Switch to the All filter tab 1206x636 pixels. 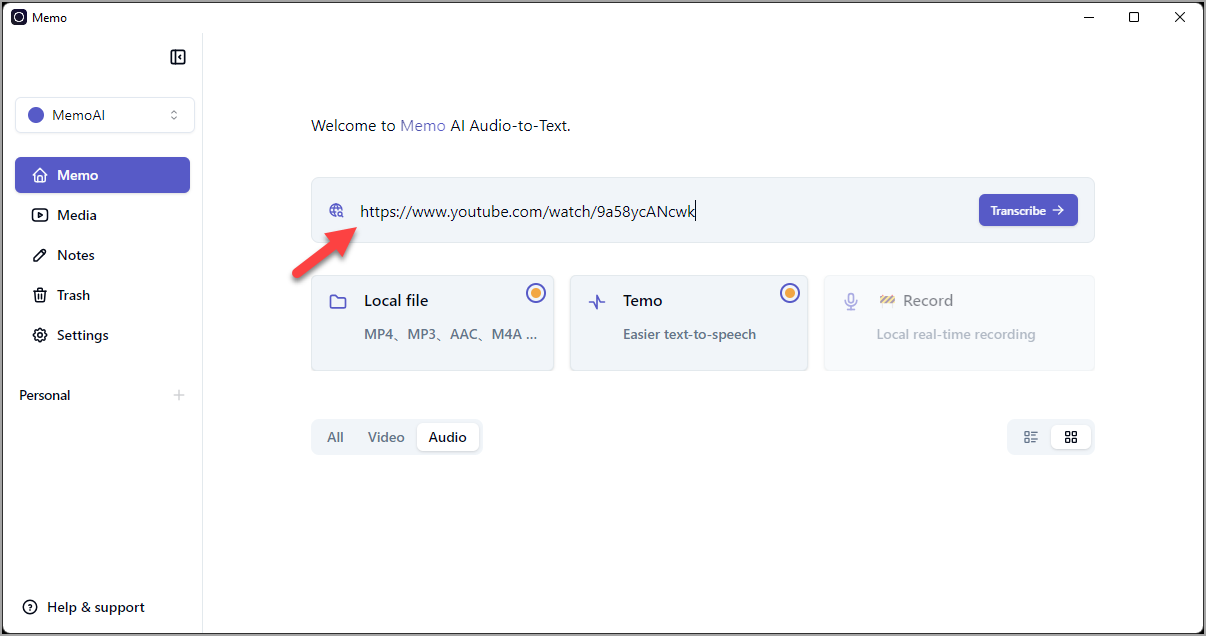click(x=335, y=437)
